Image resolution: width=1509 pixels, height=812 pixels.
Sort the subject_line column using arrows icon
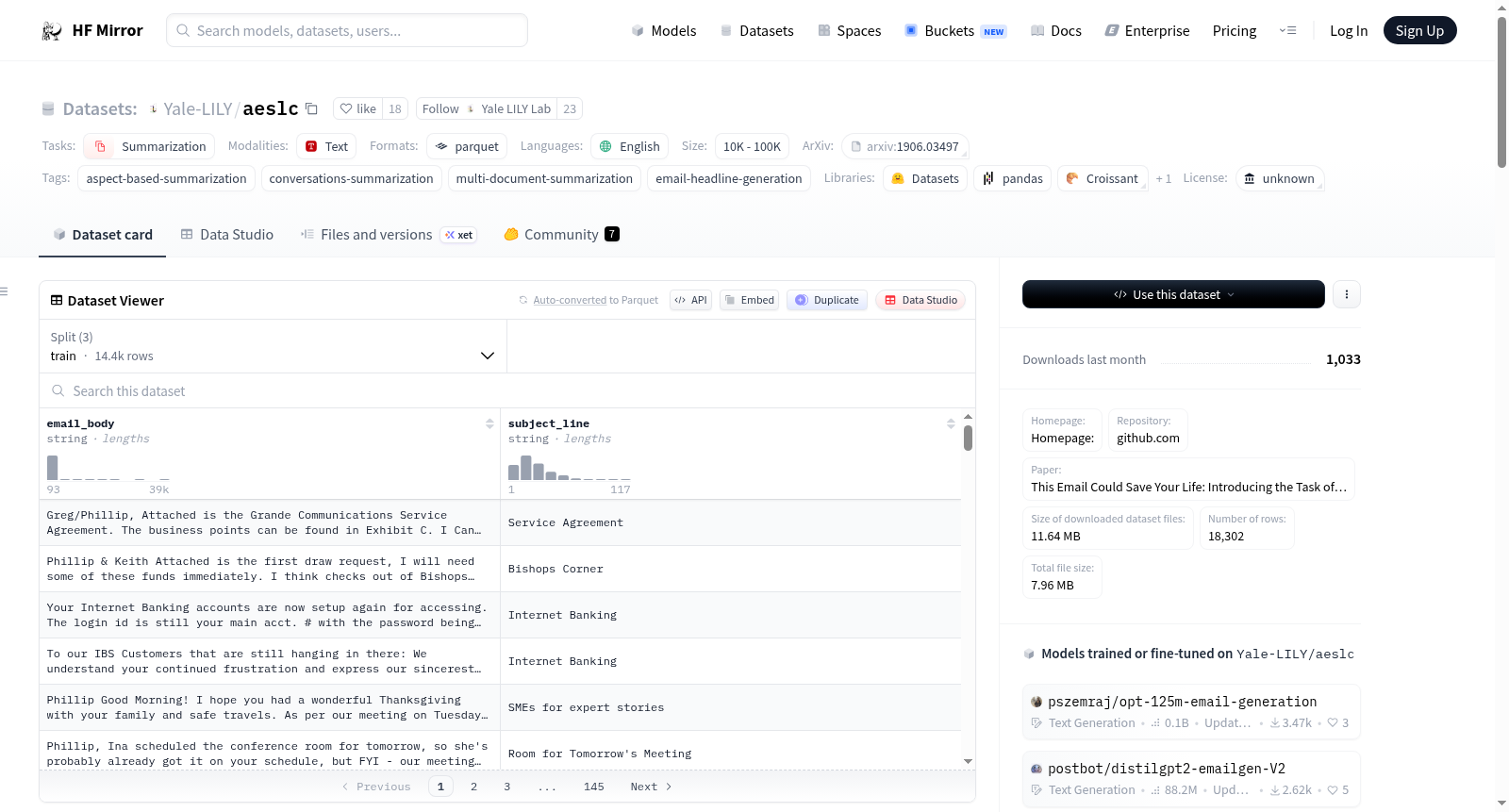(951, 423)
